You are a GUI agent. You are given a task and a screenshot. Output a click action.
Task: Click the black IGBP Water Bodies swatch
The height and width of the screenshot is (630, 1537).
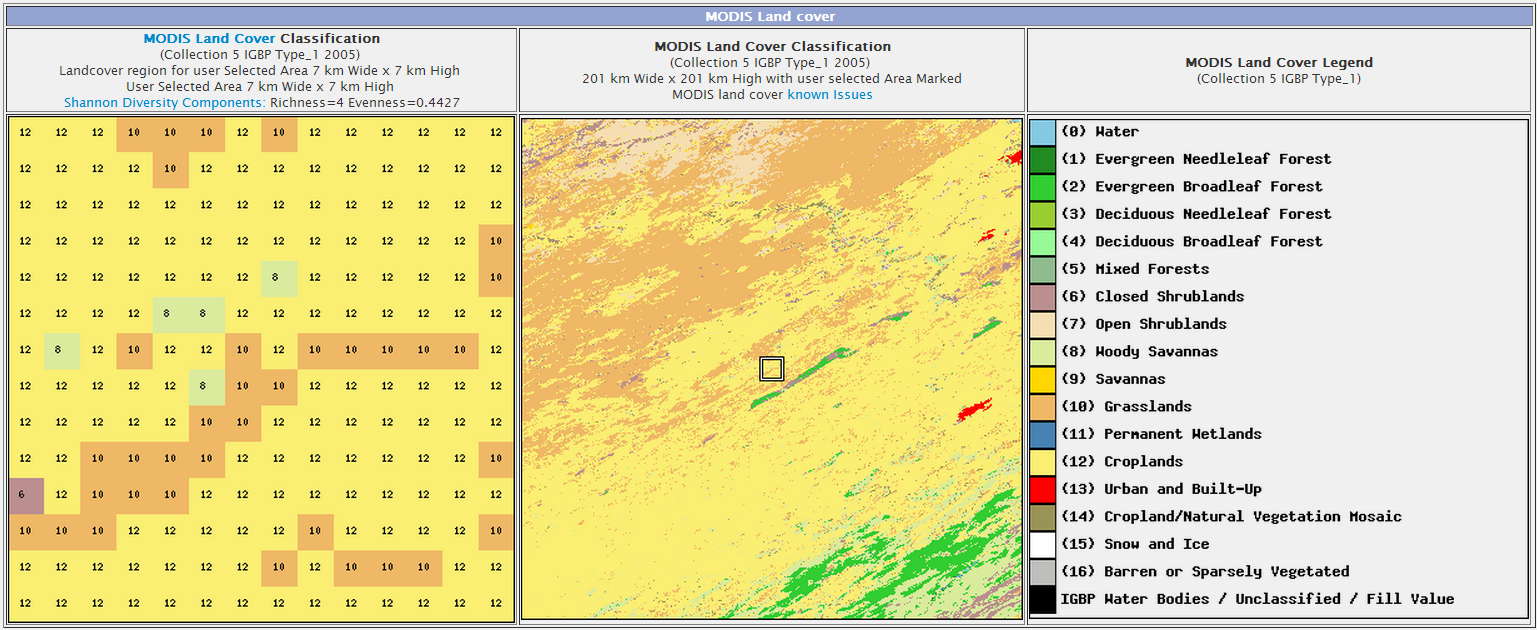(x=1043, y=599)
